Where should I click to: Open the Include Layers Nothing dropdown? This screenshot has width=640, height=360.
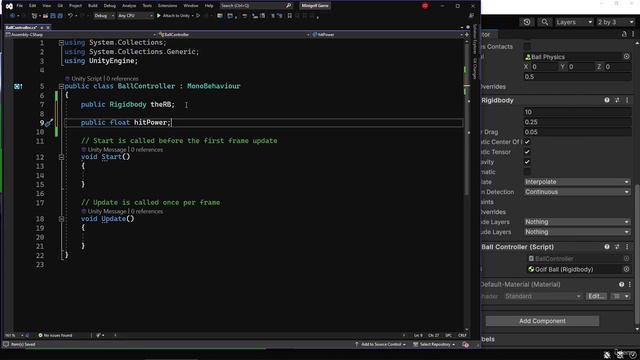click(577, 222)
